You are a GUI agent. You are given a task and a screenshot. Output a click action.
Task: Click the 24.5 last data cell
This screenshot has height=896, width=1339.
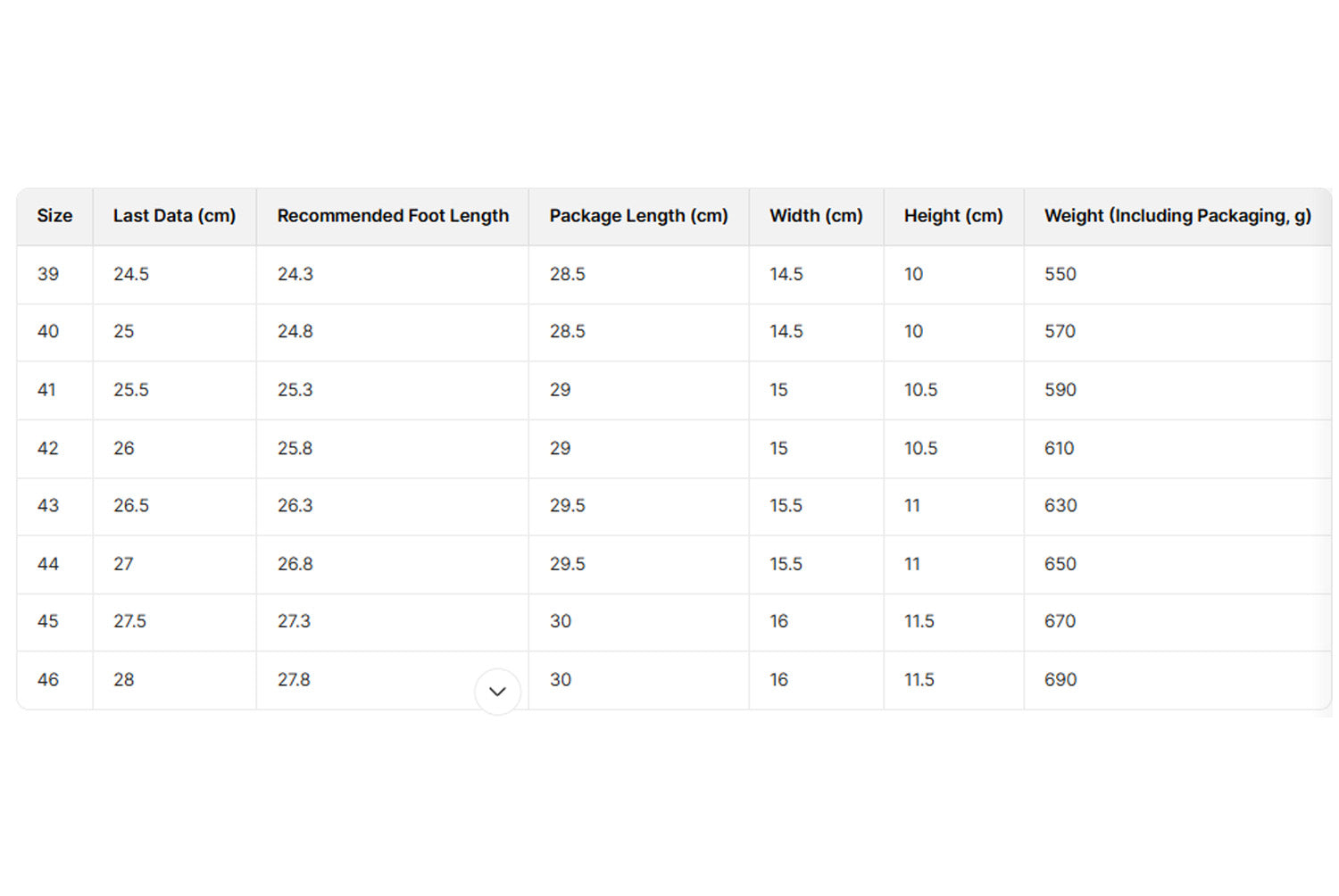(x=131, y=274)
